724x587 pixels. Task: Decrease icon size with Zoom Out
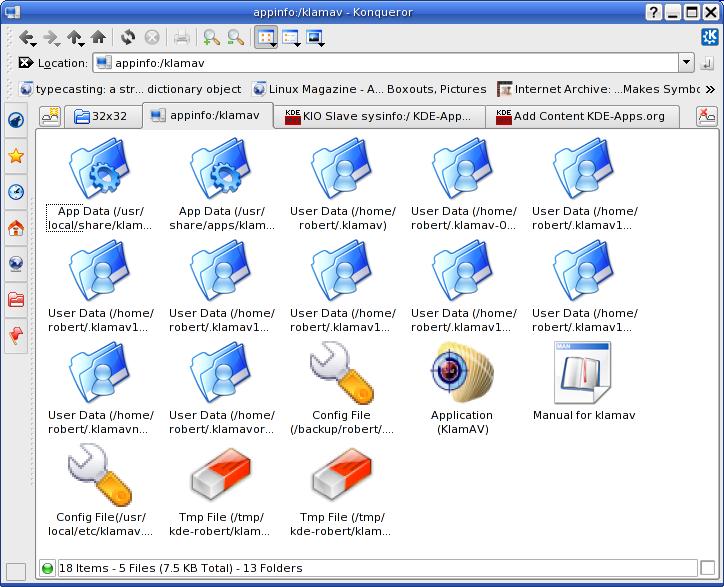pos(235,37)
